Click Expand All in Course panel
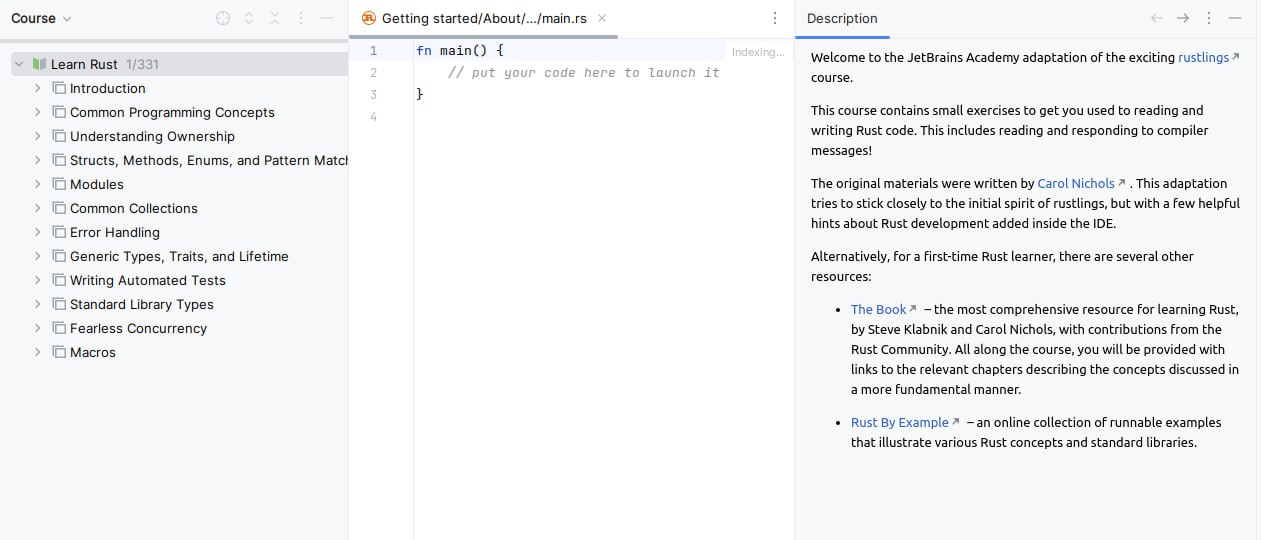This screenshot has height=540, width=1261. click(249, 18)
